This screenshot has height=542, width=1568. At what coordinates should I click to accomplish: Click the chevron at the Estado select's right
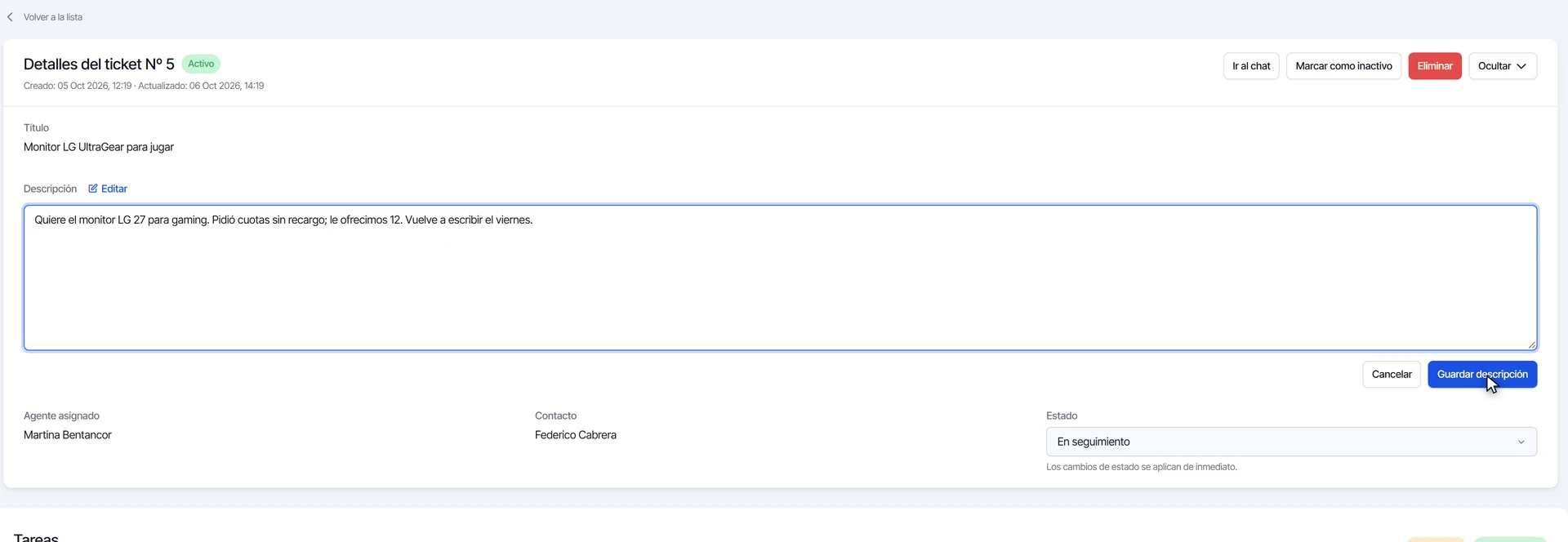tap(1521, 442)
